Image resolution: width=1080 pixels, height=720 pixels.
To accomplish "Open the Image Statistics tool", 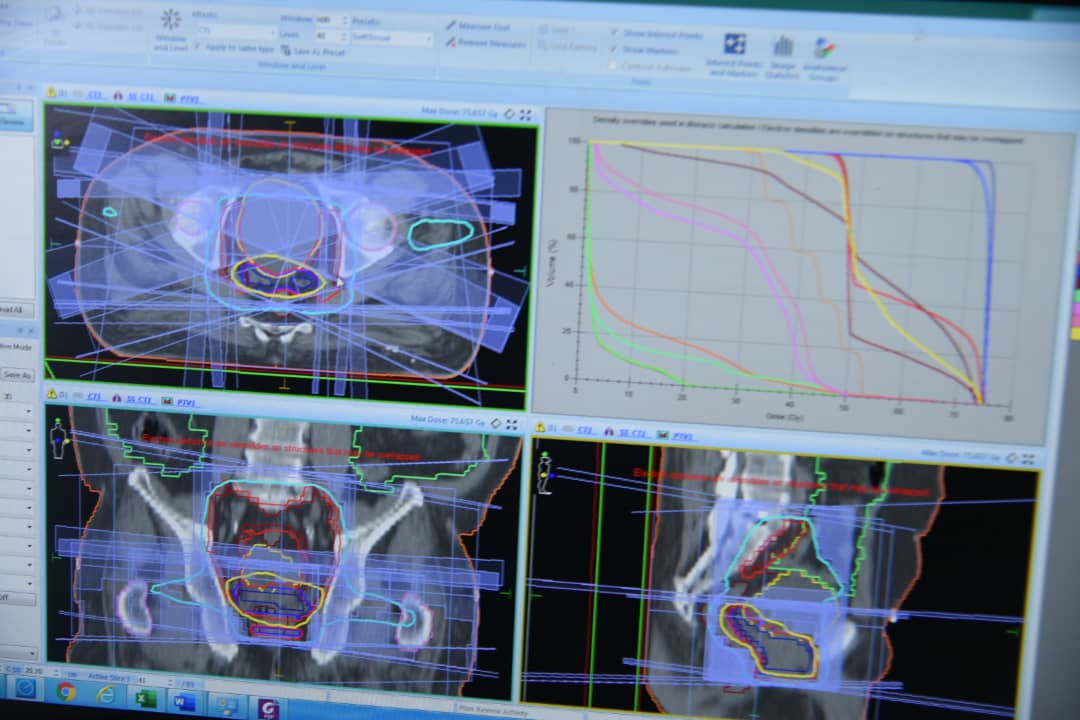I will coord(783,49).
